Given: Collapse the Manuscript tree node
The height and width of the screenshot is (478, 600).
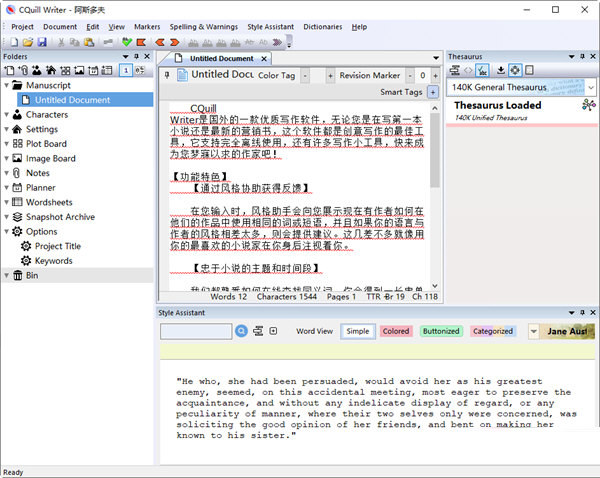Looking at the screenshot, I should point(6,85).
